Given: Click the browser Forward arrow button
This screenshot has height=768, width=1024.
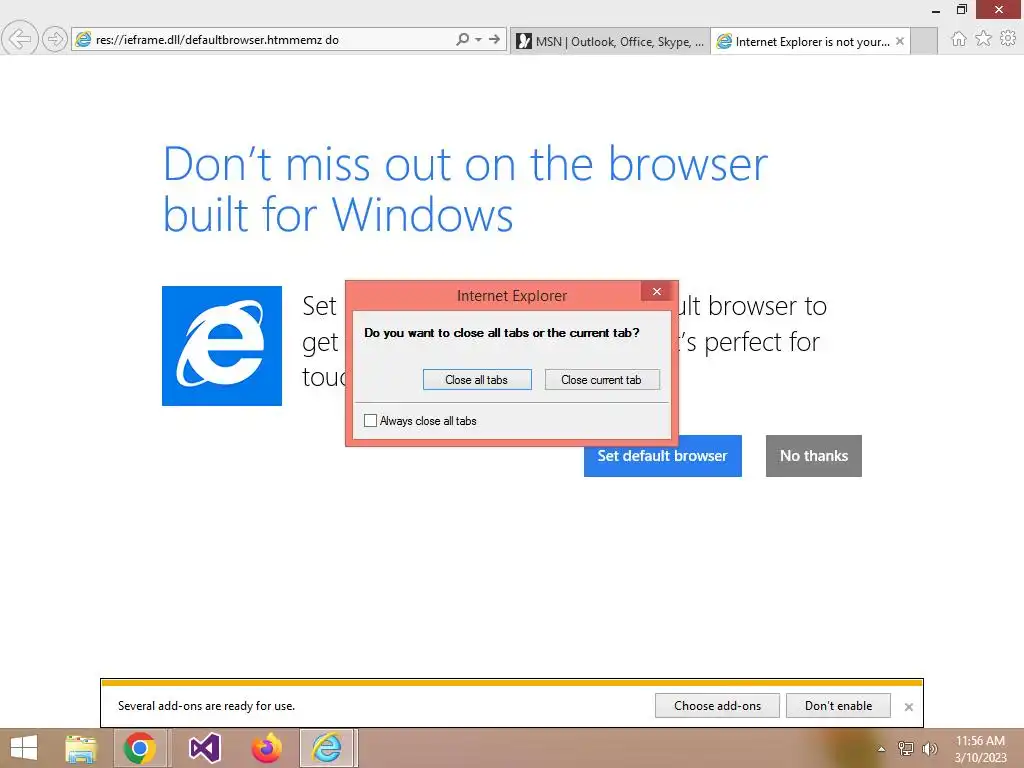Looking at the screenshot, I should [x=55, y=39].
